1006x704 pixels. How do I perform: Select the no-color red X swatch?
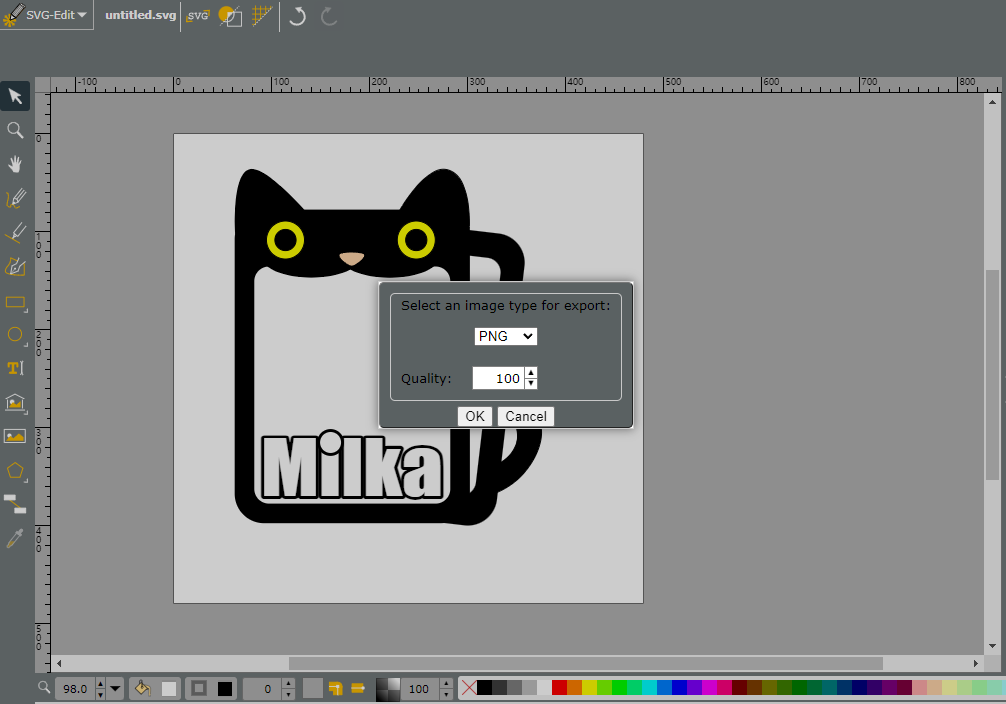[x=469, y=688]
